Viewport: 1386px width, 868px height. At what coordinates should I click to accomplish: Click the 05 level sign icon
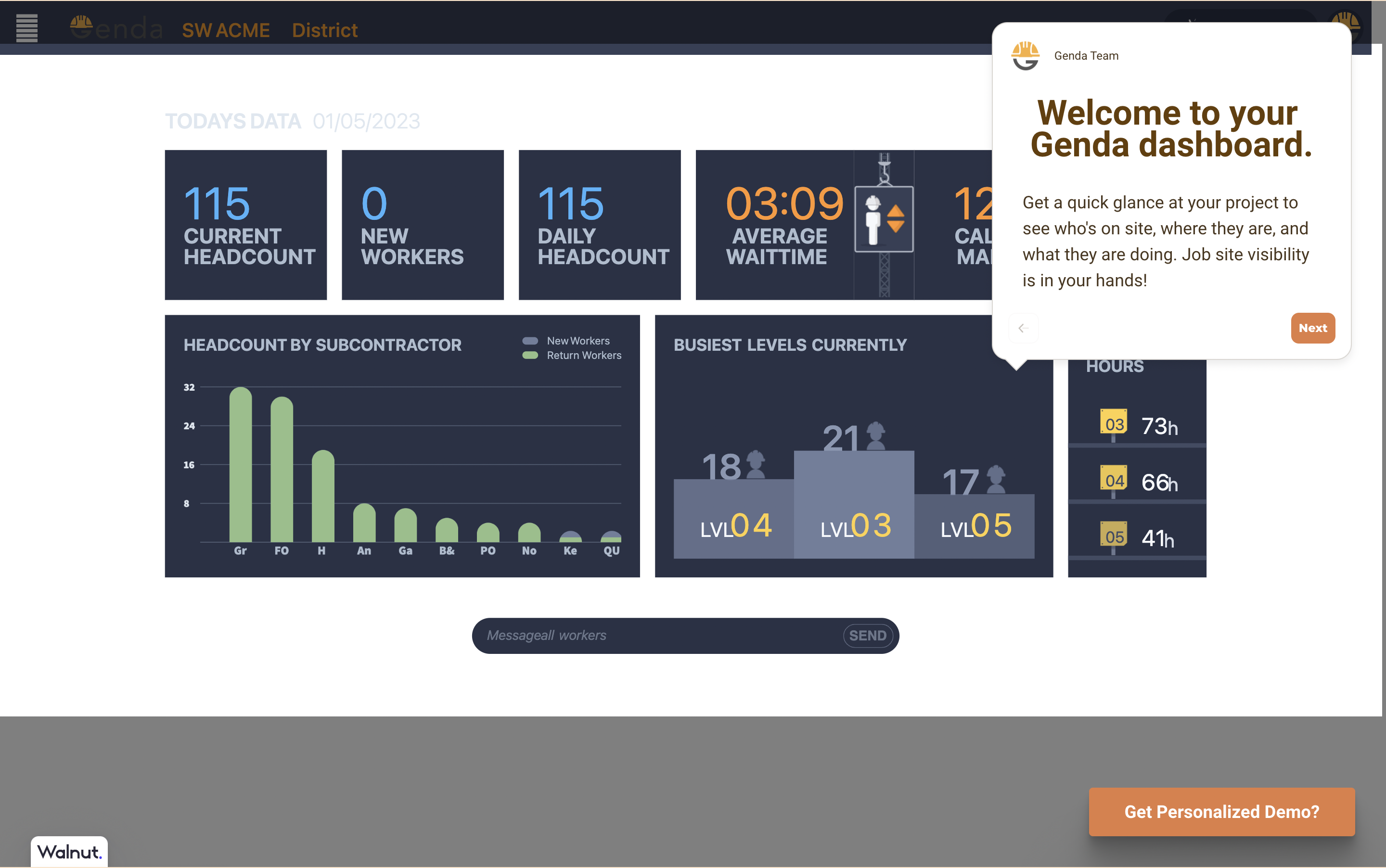click(x=1113, y=537)
